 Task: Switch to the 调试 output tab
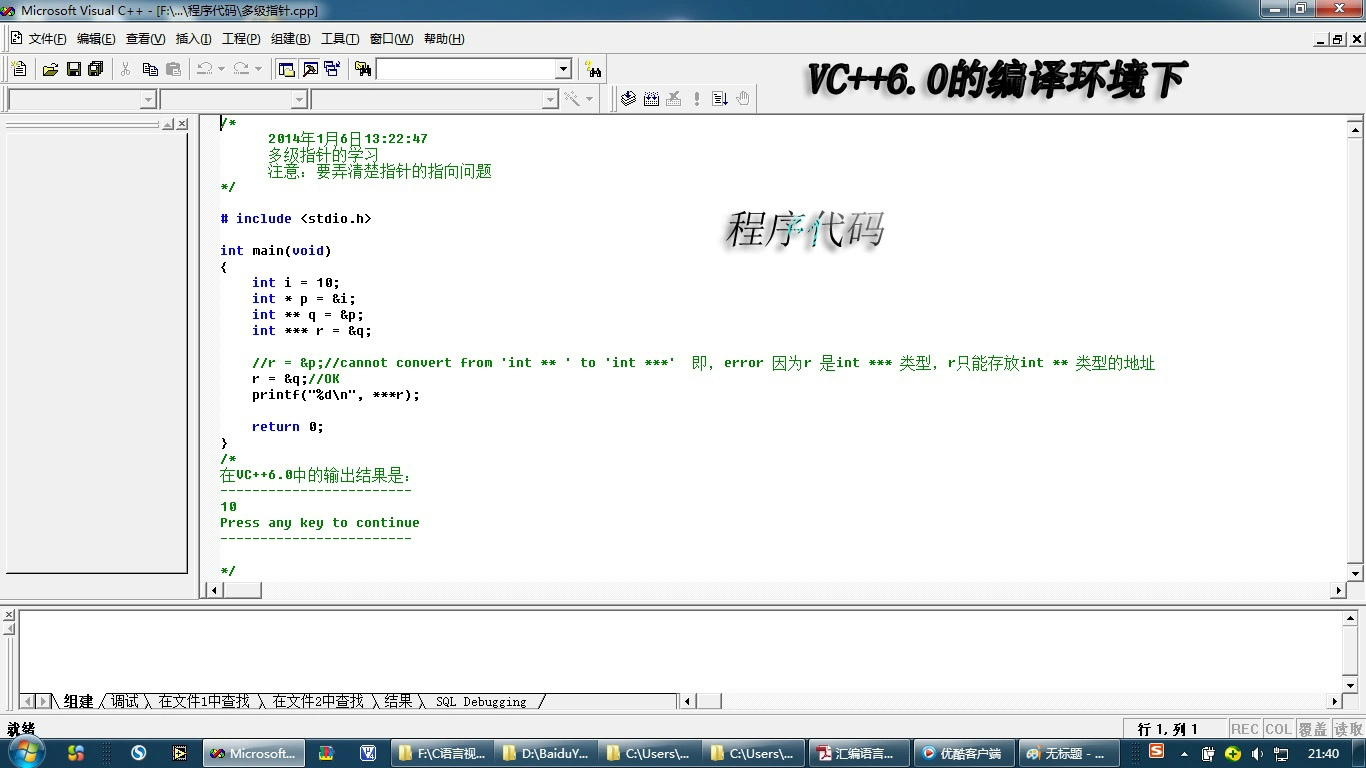pyautogui.click(x=125, y=702)
